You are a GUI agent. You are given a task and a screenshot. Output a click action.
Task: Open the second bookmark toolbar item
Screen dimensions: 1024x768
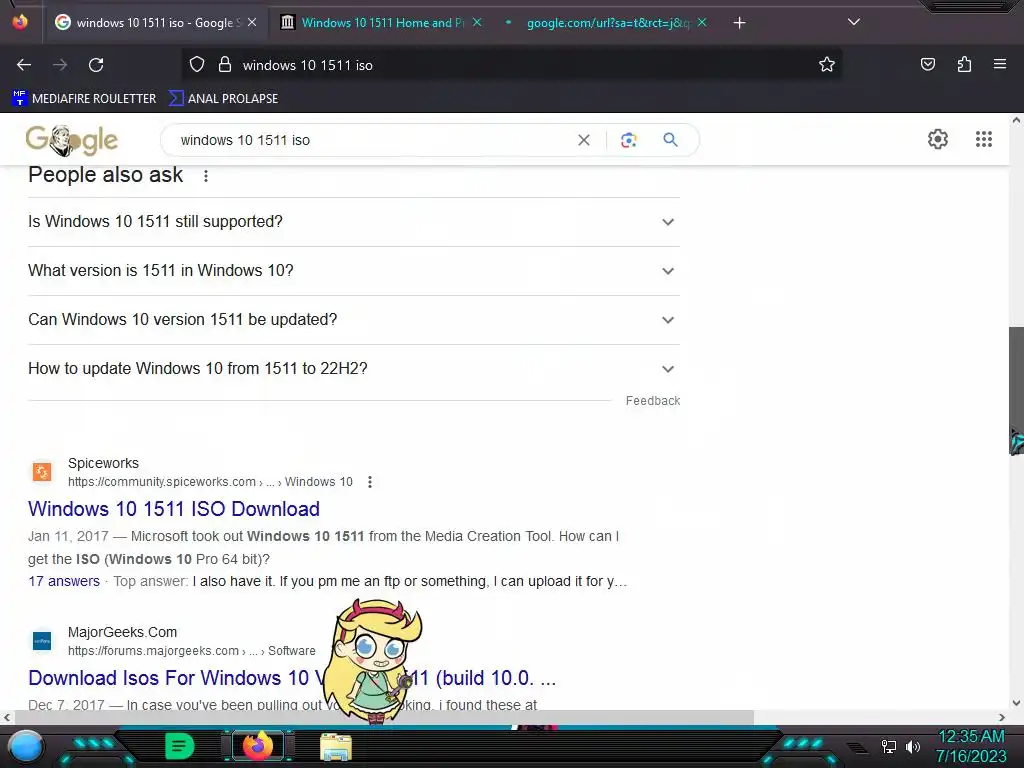point(223,99)
